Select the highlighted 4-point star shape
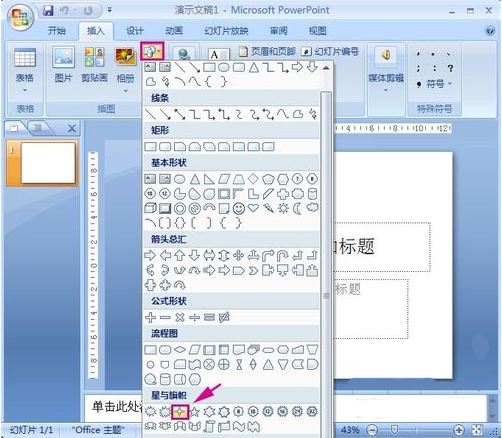The image size is (502, 438). (180, 412)
